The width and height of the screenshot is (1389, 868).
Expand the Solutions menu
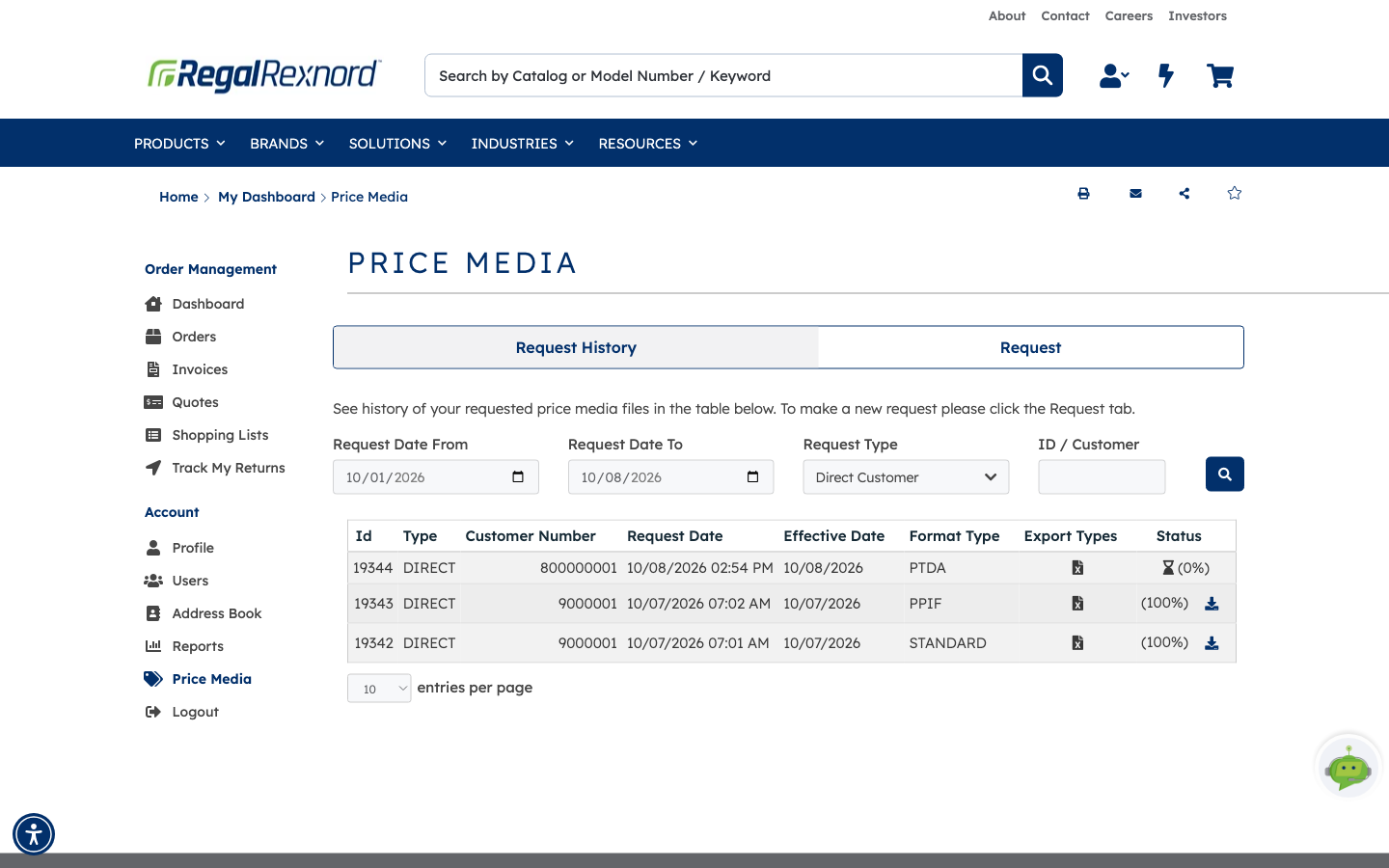397,143
